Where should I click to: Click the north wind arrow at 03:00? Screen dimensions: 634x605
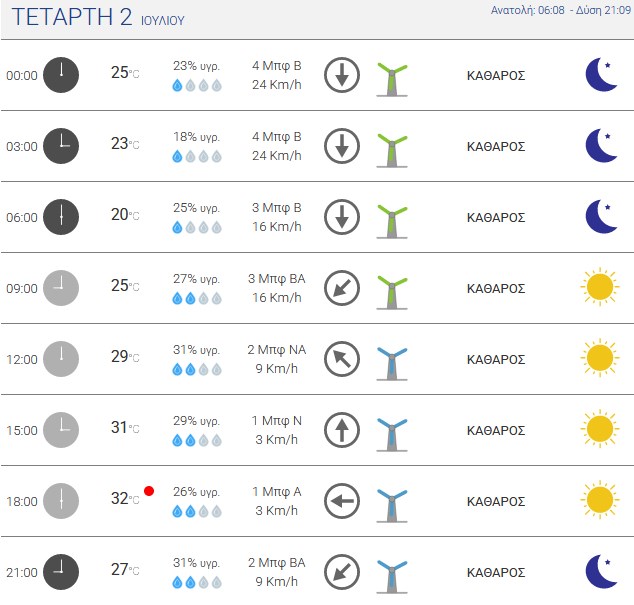pyautogui.click(x=342, y=146)
